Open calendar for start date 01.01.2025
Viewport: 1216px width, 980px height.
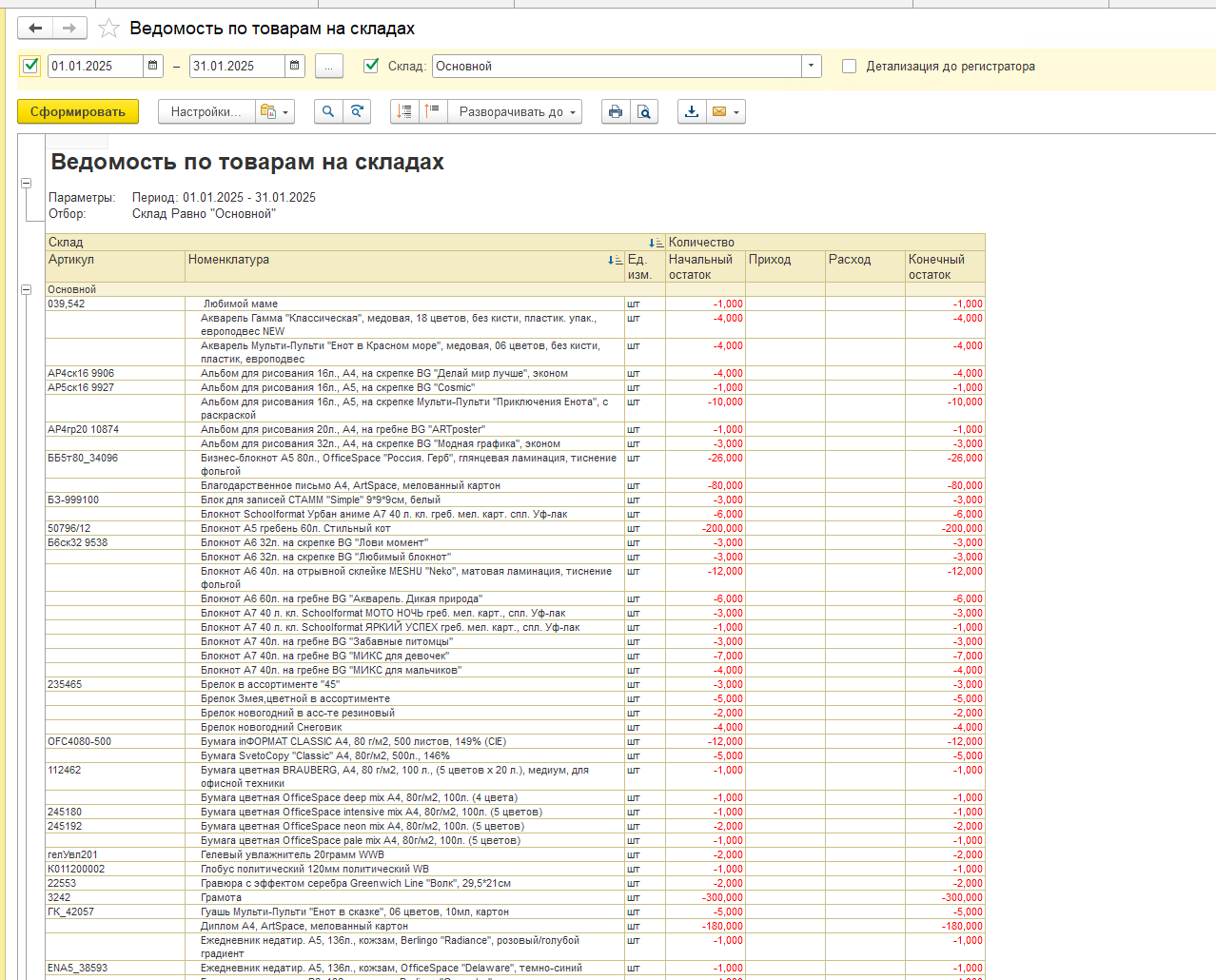click(x=153, y=66)
